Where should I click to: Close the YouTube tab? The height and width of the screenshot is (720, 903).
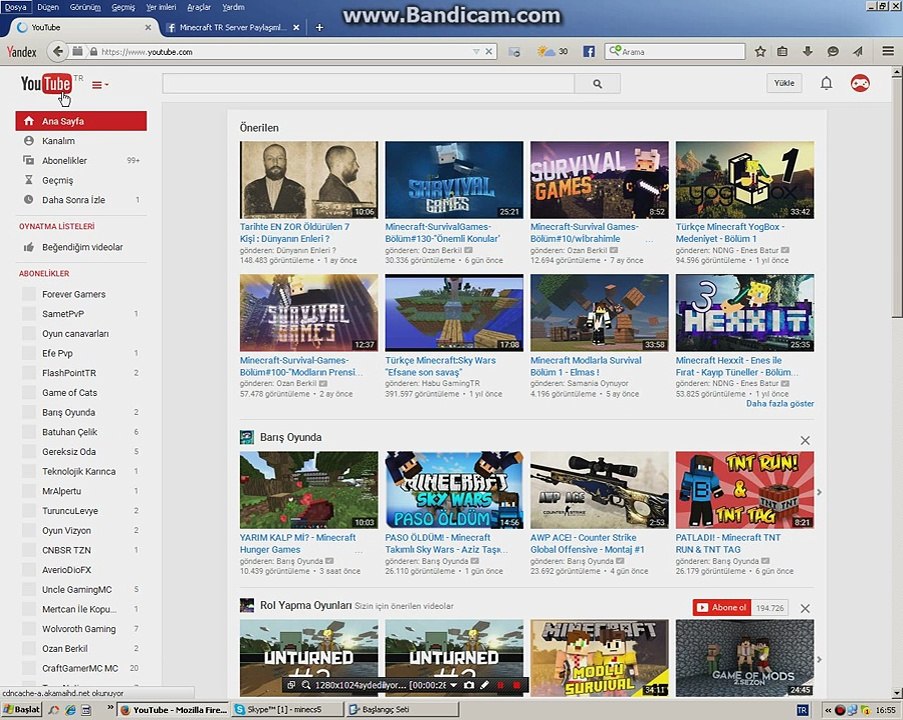coord(148,27)
